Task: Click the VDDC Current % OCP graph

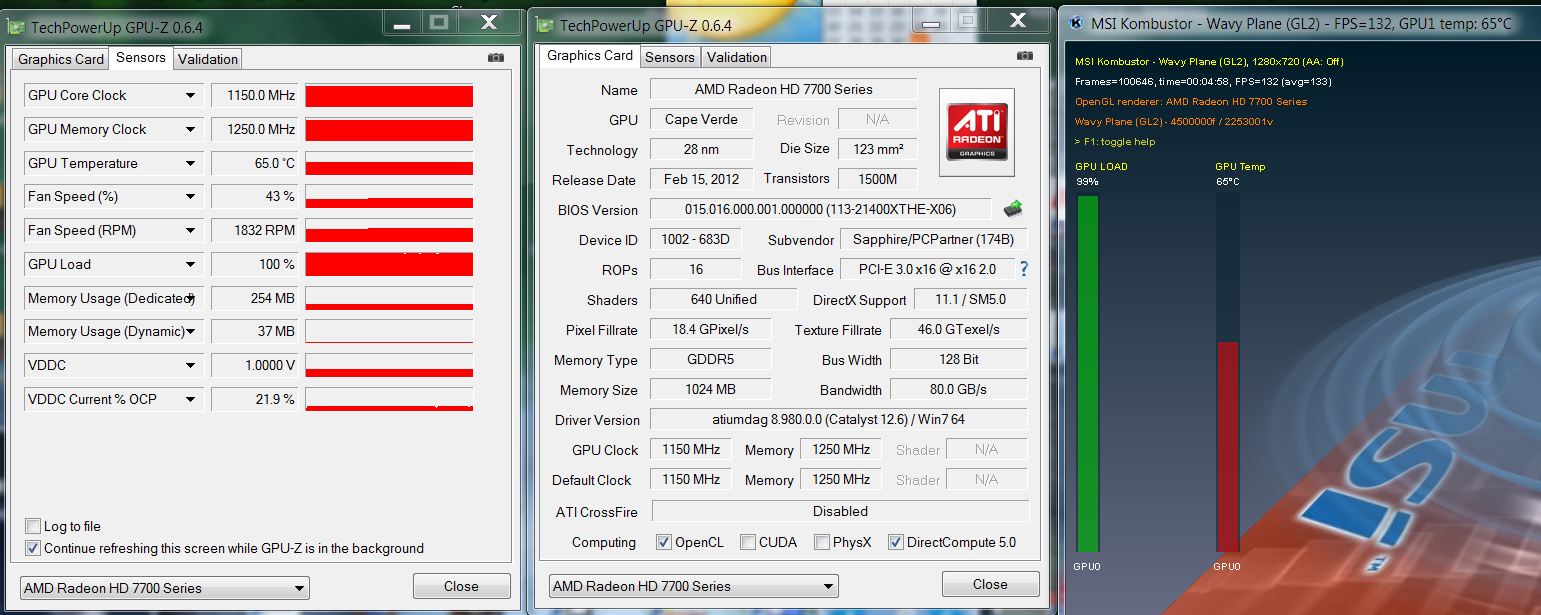Action: [x=389, y=400]
